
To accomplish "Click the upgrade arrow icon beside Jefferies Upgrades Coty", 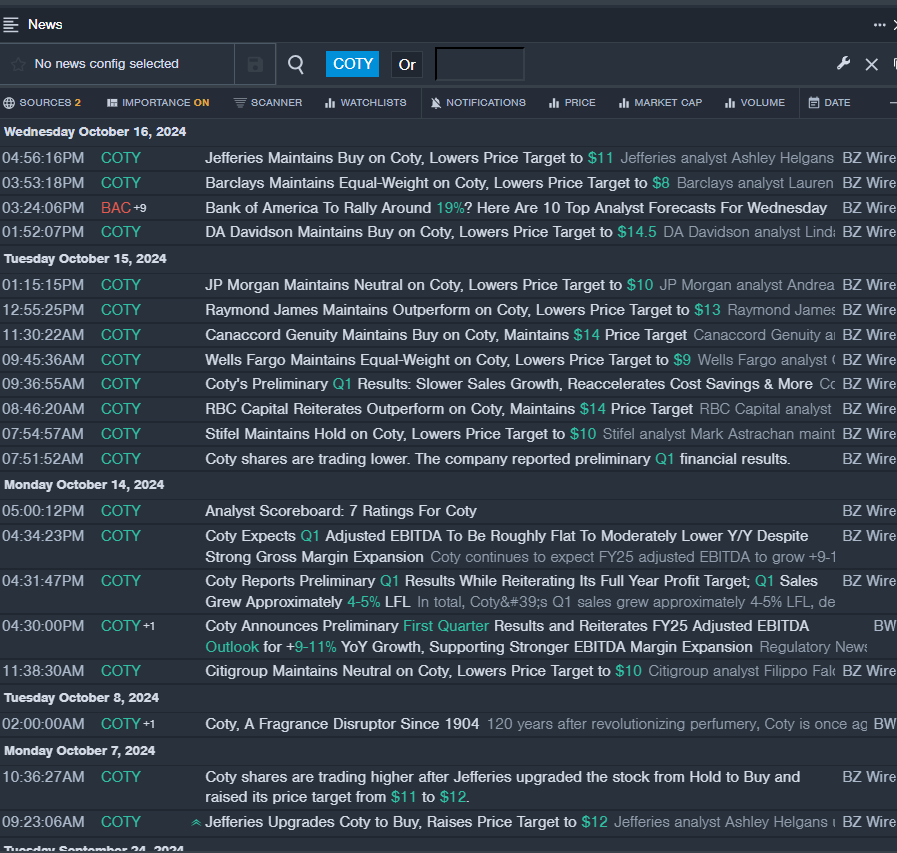I will tap(196, 822).
